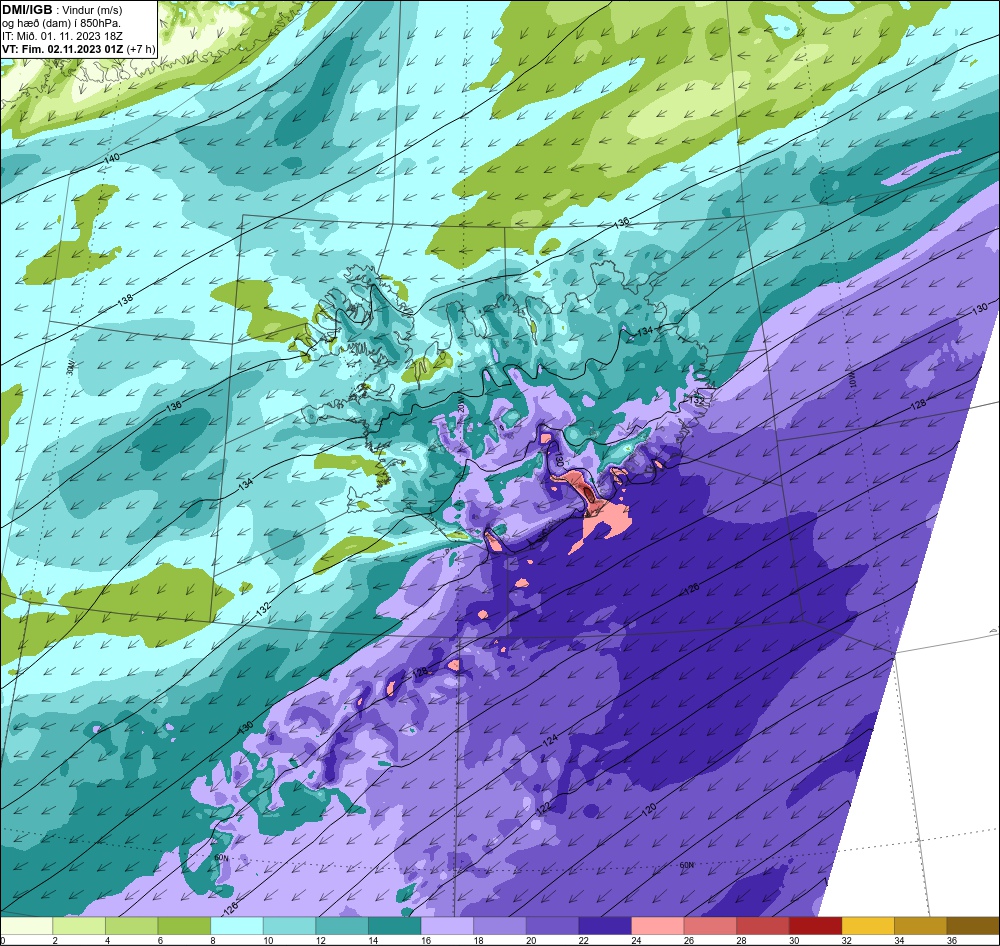The width and height of the screenshot is (1000, 946).
Task: Pick the dark red 30–32 m/s legend swatch
Action: click(816, 926)
